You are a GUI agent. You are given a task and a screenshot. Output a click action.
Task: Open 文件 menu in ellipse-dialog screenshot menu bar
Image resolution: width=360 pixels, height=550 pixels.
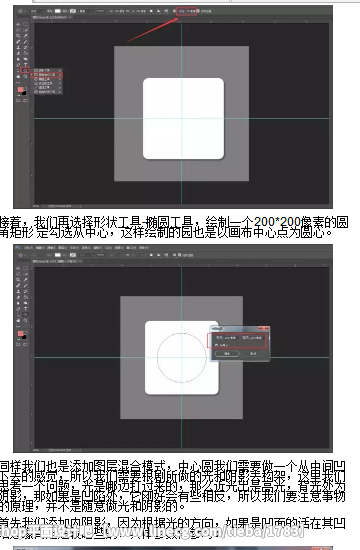(29, 248)
